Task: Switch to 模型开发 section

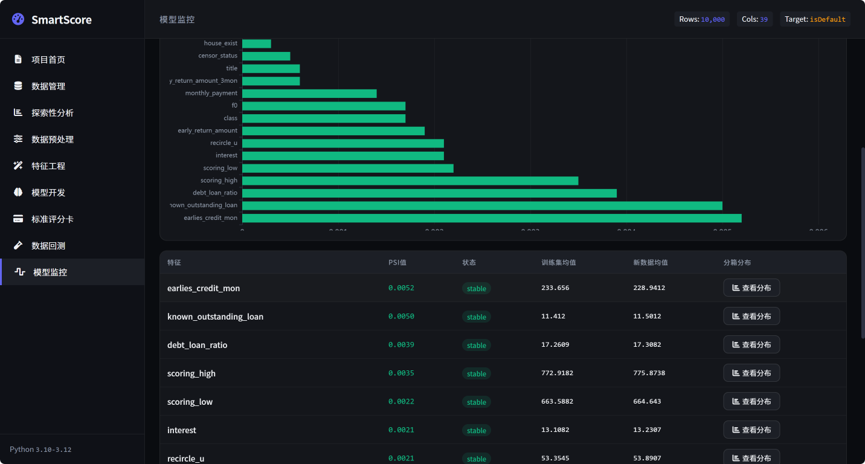Action: pyautogui.click(x=72, y=193)
